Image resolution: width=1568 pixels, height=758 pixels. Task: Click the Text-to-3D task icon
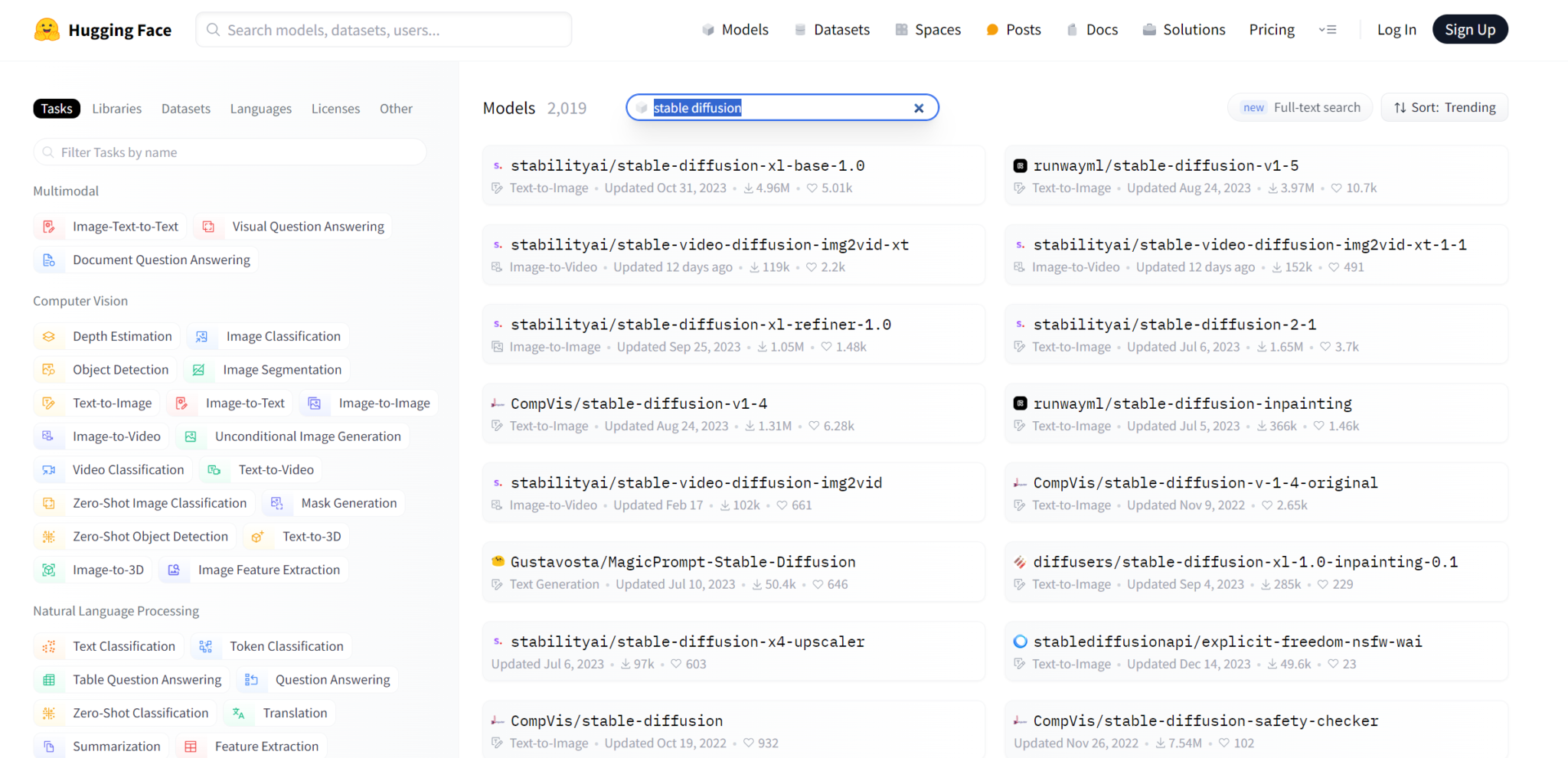(x=258, y=537)
